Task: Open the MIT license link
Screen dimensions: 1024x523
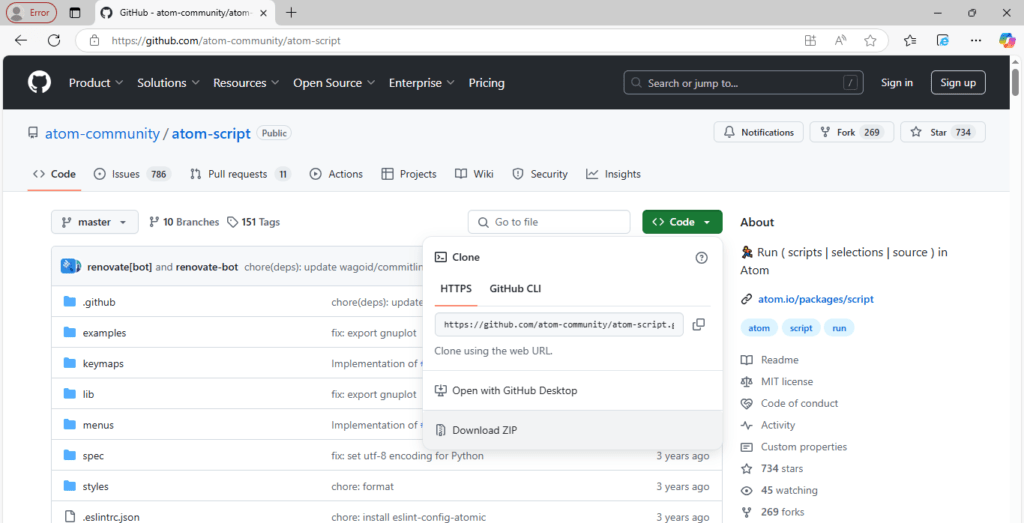Action: click(787, 381)
